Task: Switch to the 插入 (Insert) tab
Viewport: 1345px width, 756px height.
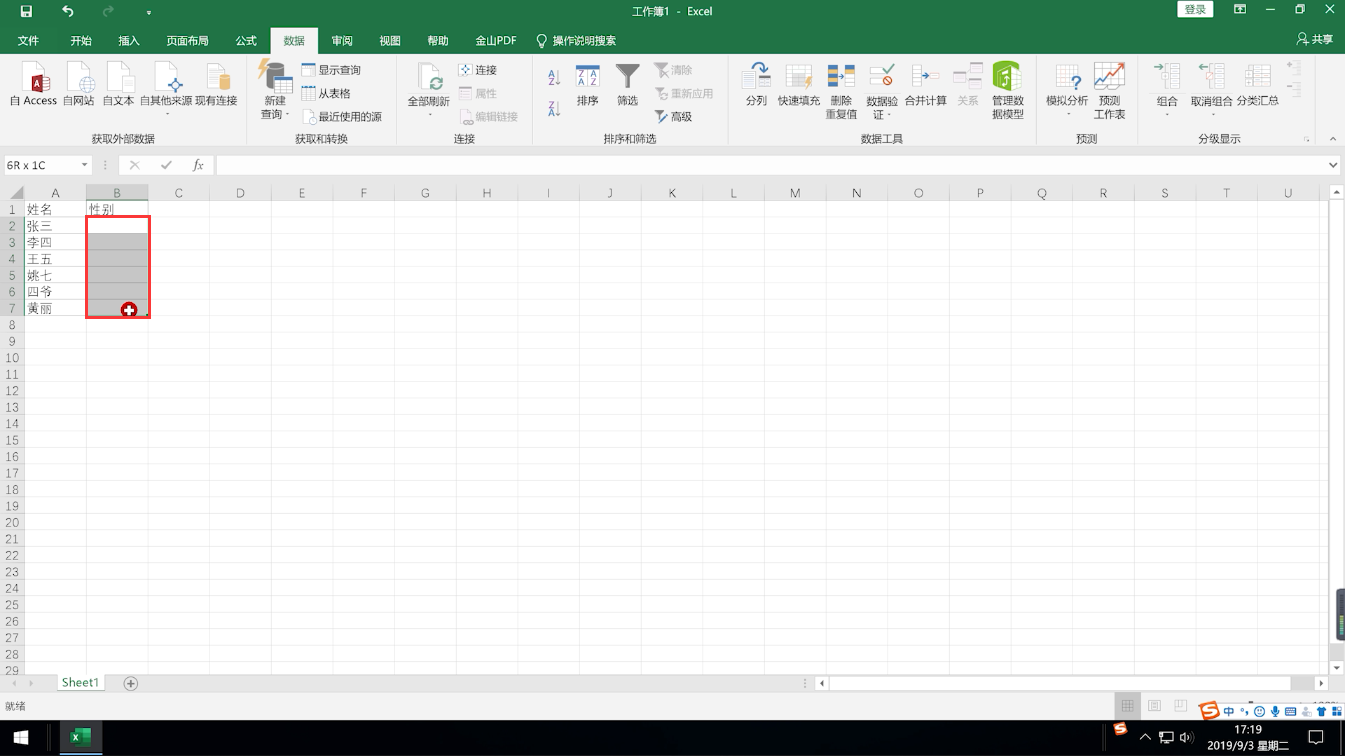Action: coord(129,41)
